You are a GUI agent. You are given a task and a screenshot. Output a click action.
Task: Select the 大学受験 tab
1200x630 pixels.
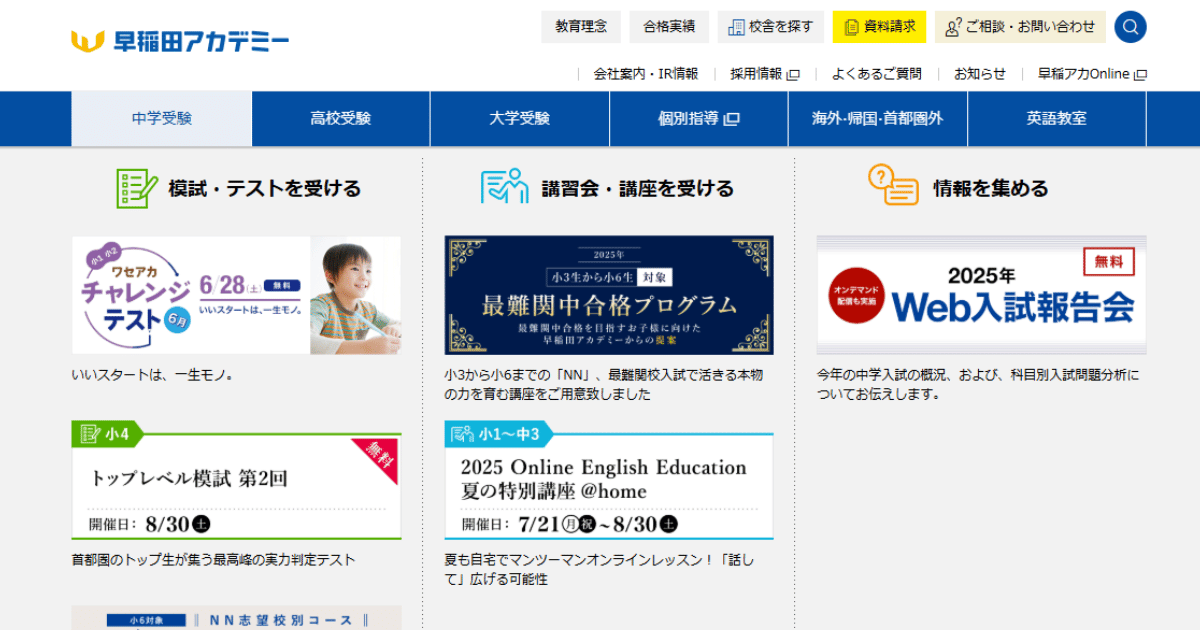(520, 119)
